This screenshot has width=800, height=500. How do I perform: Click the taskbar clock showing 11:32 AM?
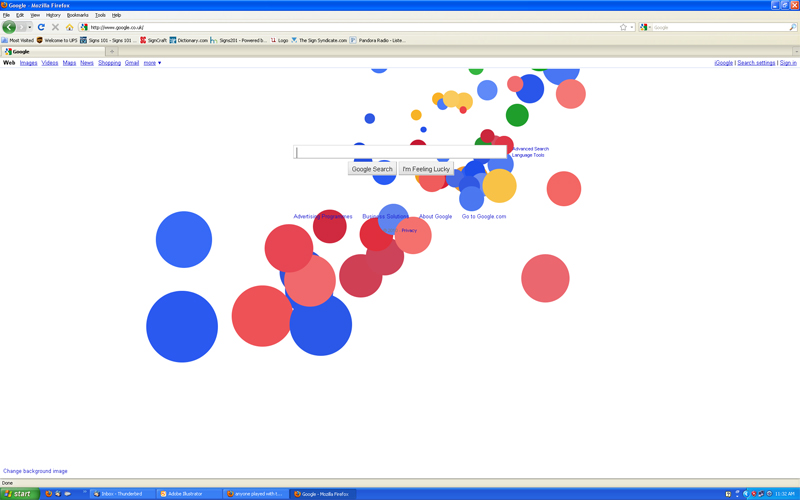[785, 494]
